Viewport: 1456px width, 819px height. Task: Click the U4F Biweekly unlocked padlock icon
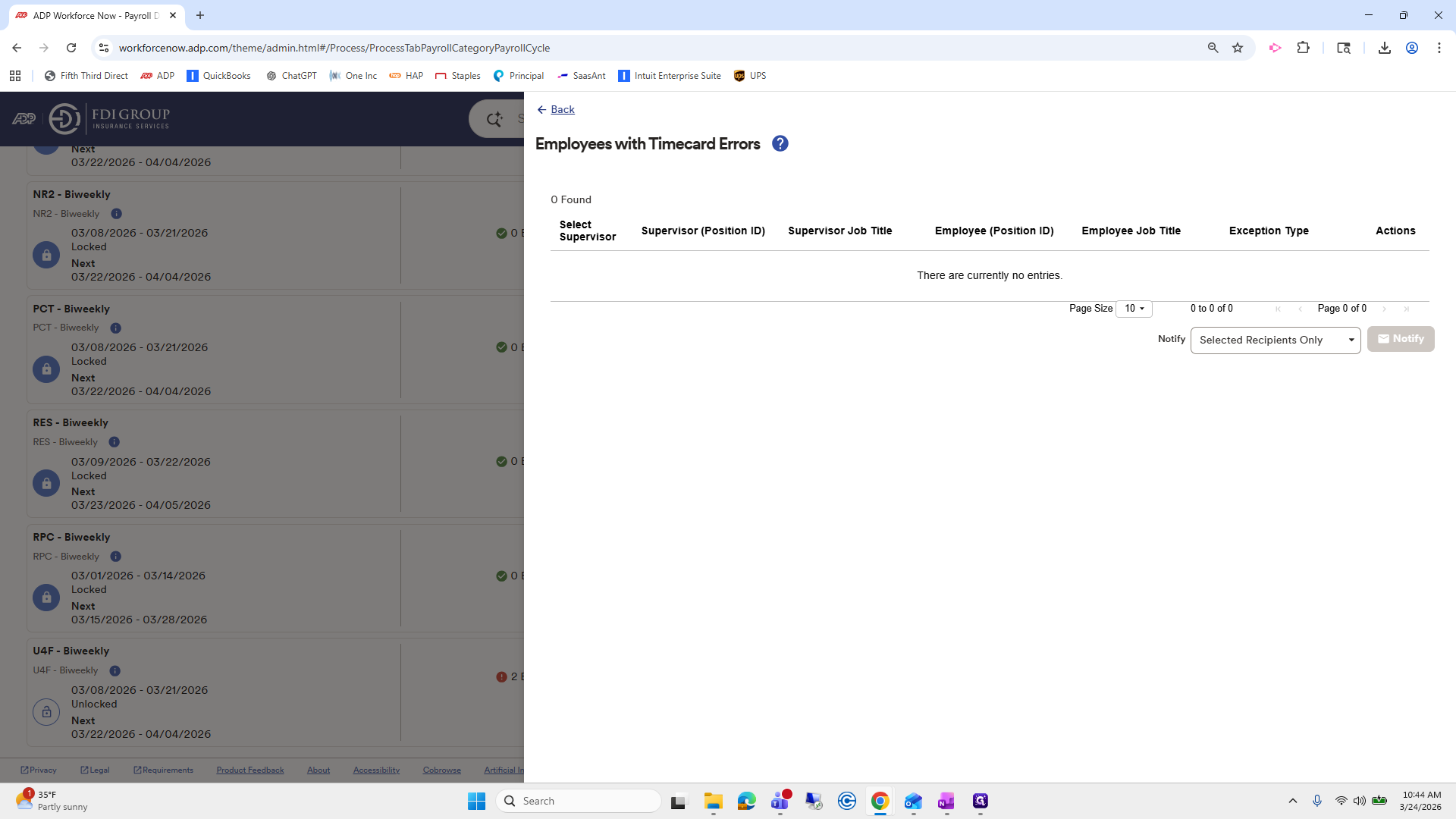pyautogui.click(x=46, y=712)
